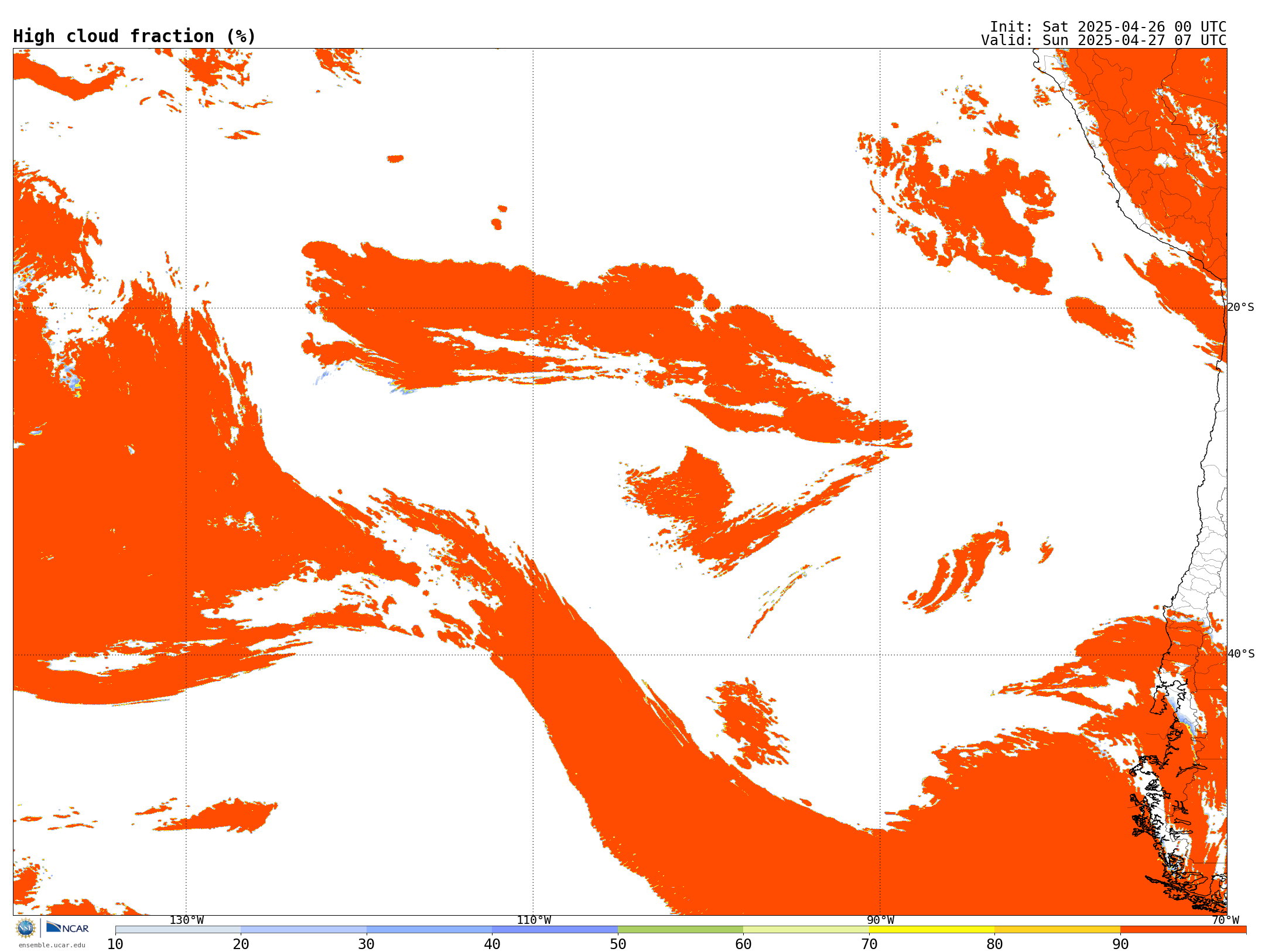Click the NCAR logo
The image size is (1265, 952).
67,927
